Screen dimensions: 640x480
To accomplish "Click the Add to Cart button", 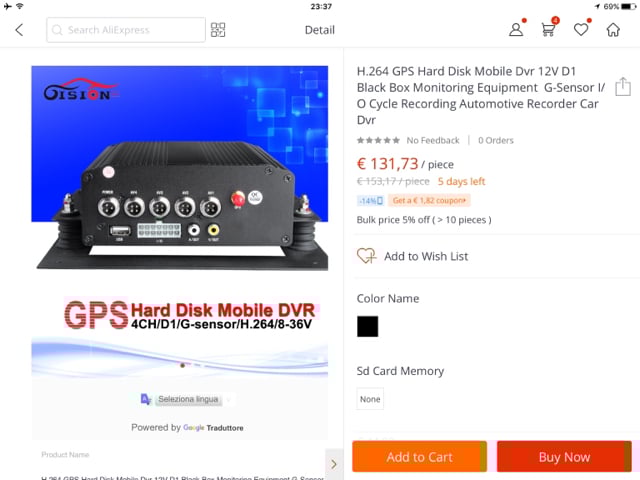I will click(420, 457).
